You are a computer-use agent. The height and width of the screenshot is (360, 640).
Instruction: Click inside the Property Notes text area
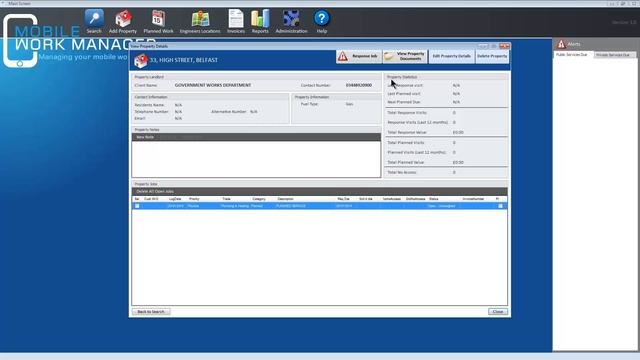click(256, 159)
